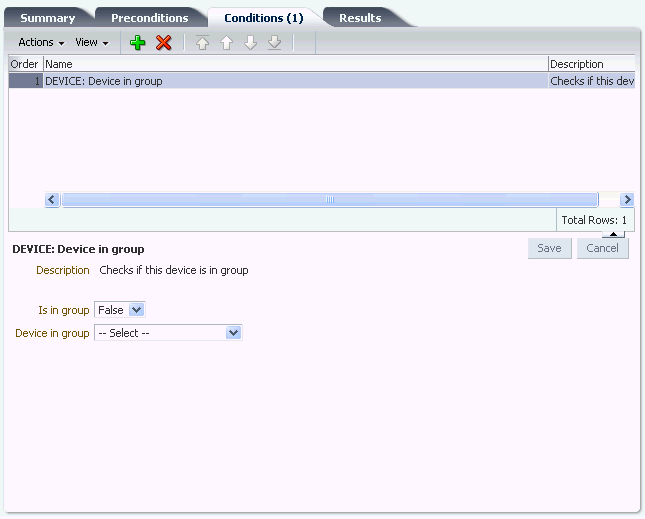Click the 'Checks if this dev' description cell
Screen dimensions: 645x519
tap(592, 81)
